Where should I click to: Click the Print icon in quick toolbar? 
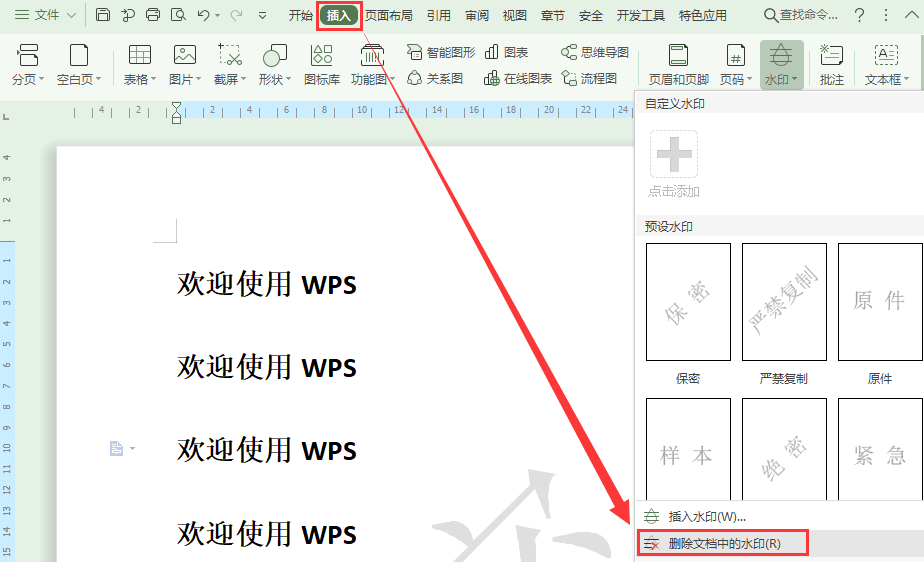153,15
